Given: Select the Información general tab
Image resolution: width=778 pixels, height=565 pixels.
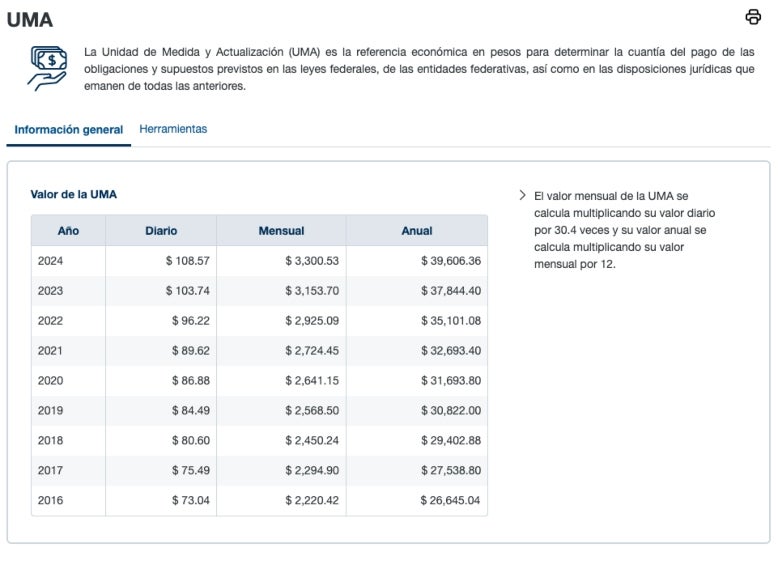Looking at the screenshot, I should (69, 130).
